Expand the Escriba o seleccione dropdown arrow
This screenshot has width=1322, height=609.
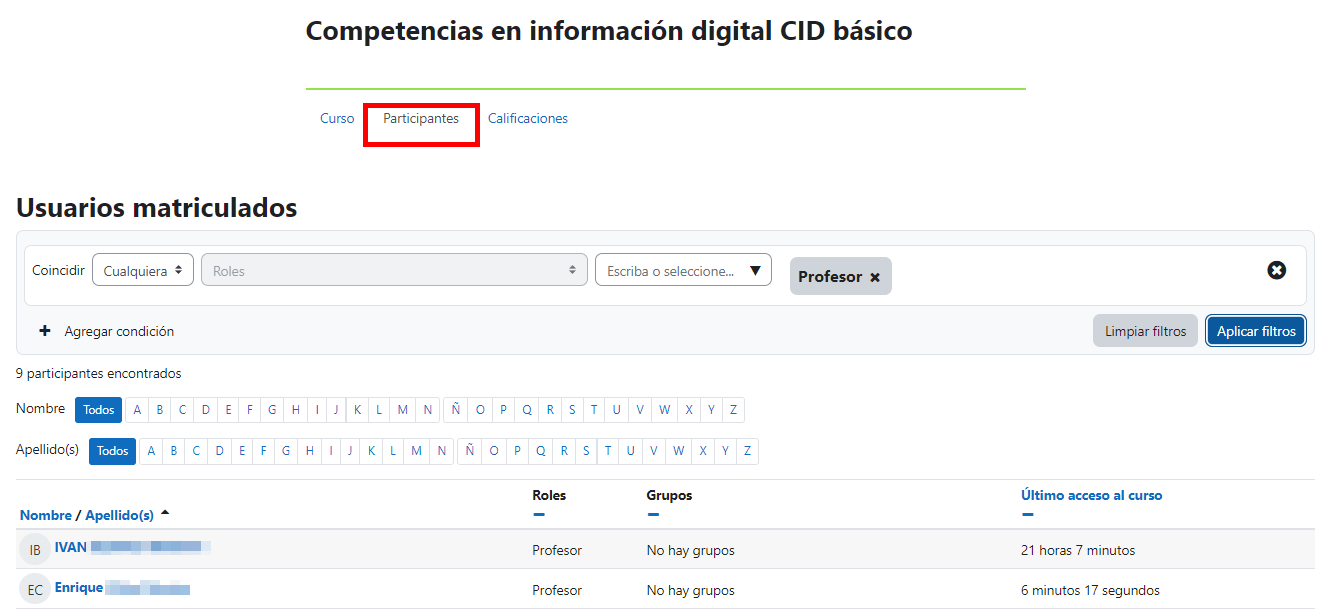[x=755, y=270]
